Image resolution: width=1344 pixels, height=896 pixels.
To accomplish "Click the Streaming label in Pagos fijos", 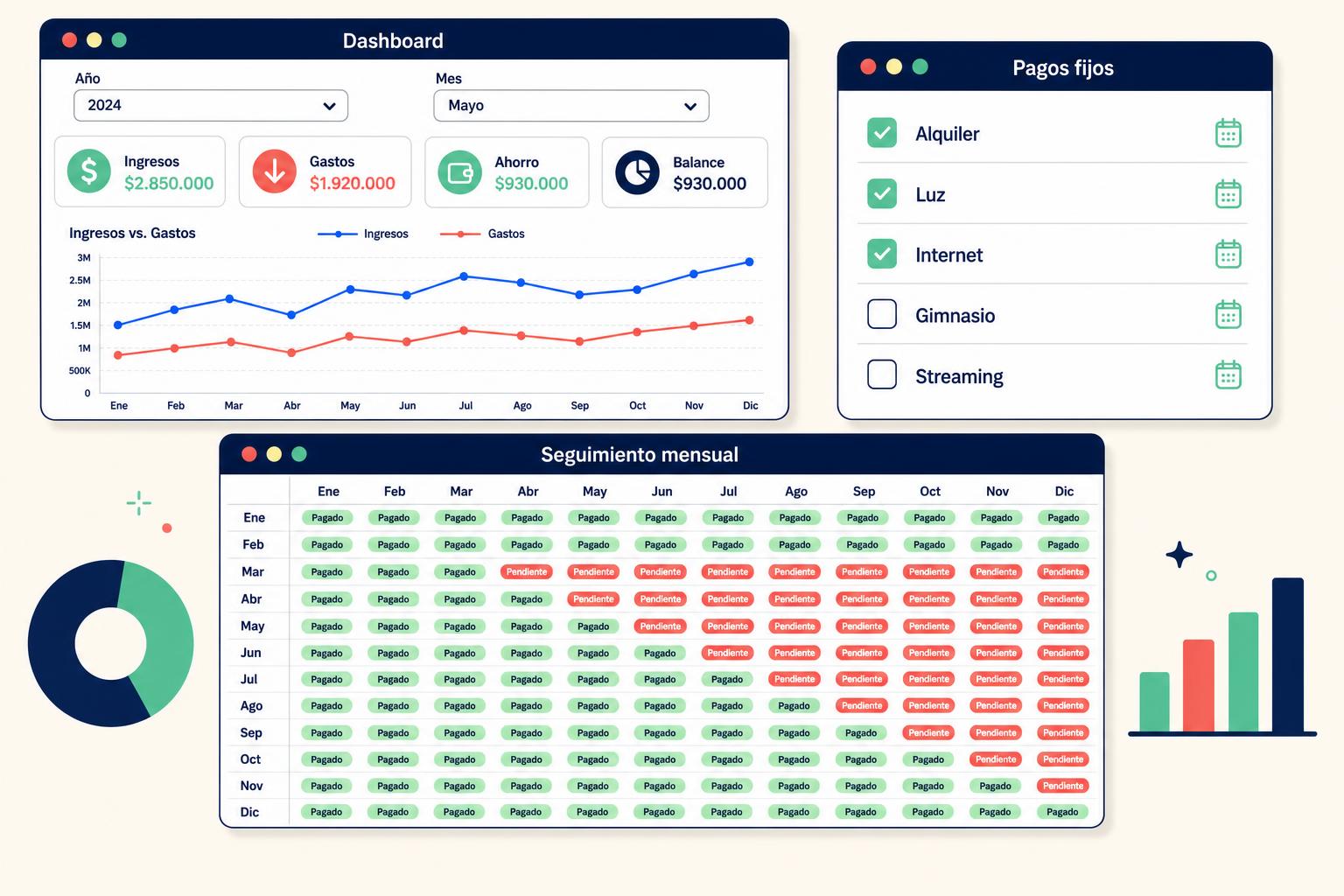I will (x=959, y=376).
